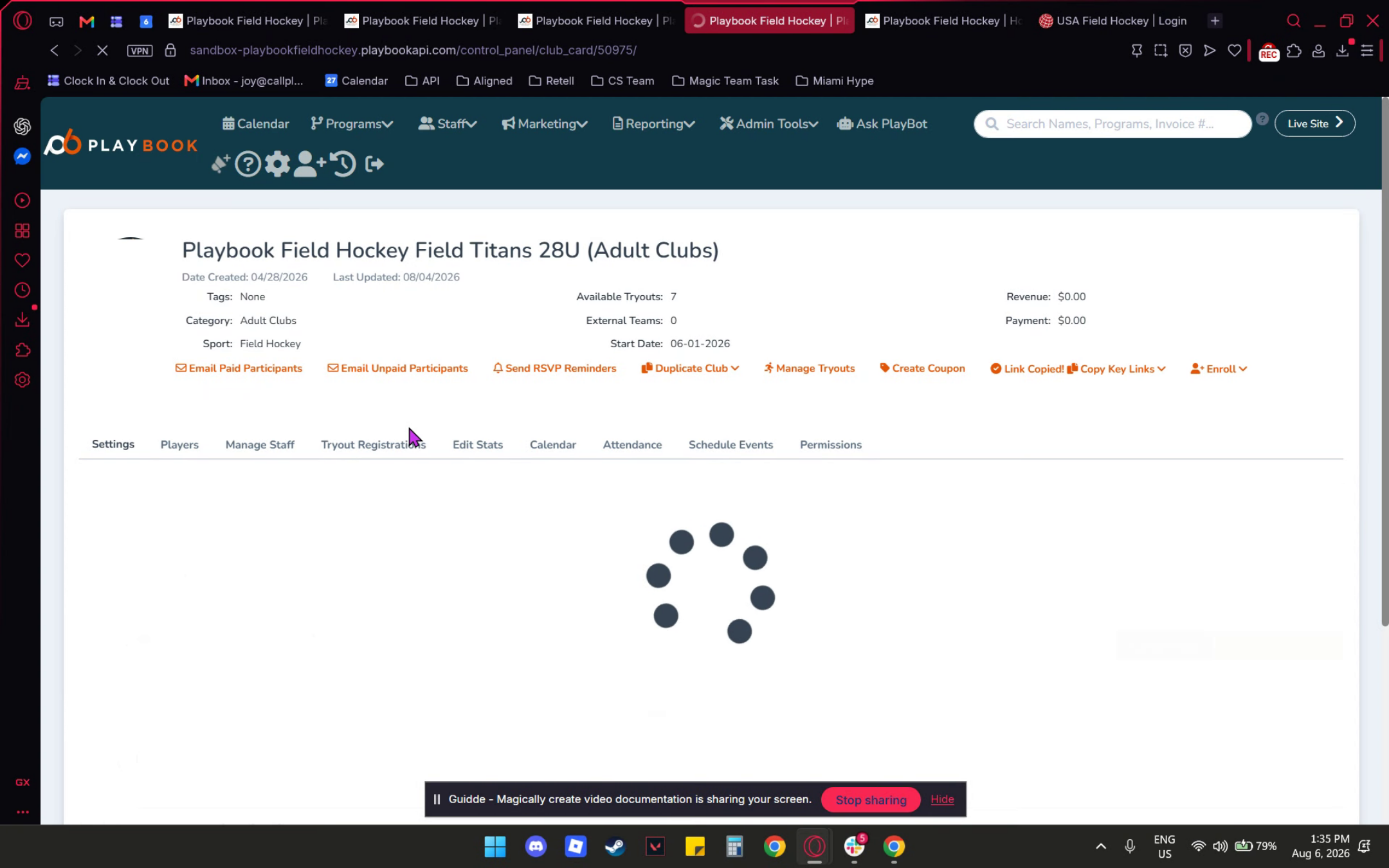Click the browser address bar URL

pyautogui.click(x=413, y=50)
